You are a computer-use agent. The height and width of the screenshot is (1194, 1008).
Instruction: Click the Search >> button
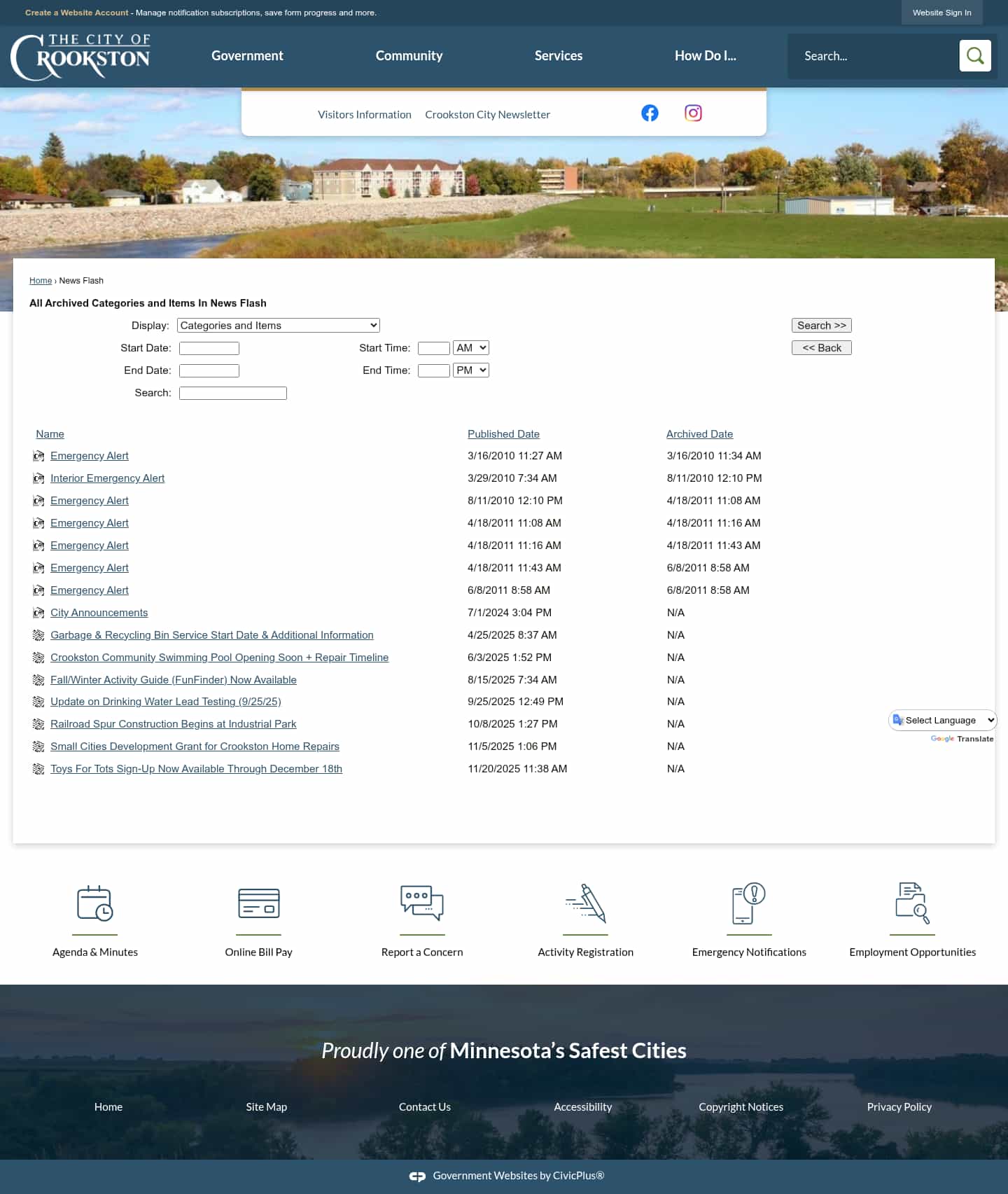[x=822, y=325]
